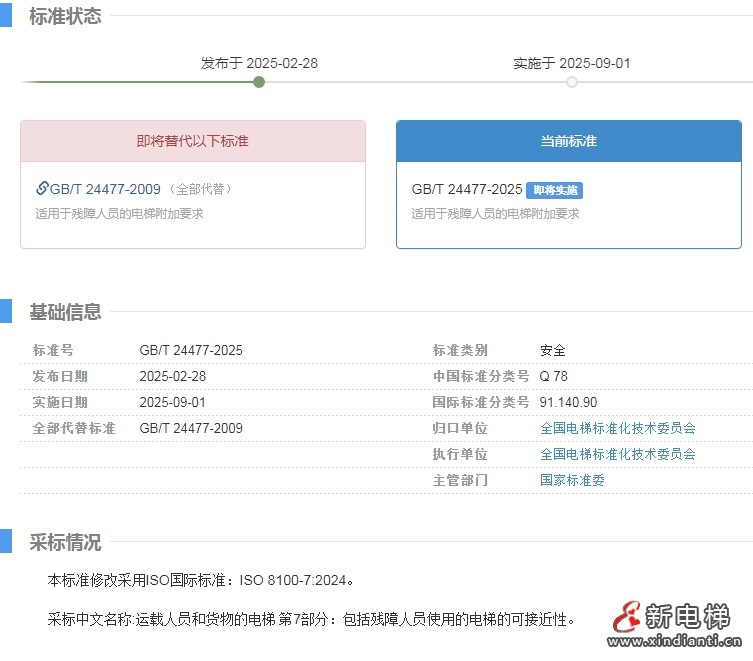Click the 采标中文名称 description line
This screenshot has width=753, height=661.
(311, 619)
